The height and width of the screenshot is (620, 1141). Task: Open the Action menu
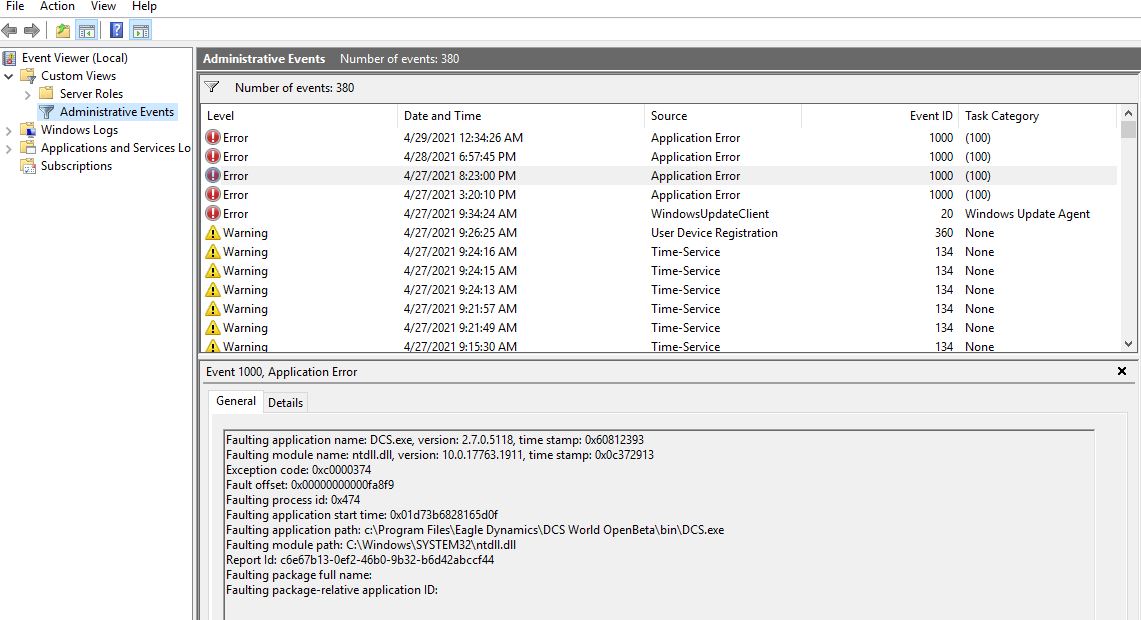pos(57,7)
